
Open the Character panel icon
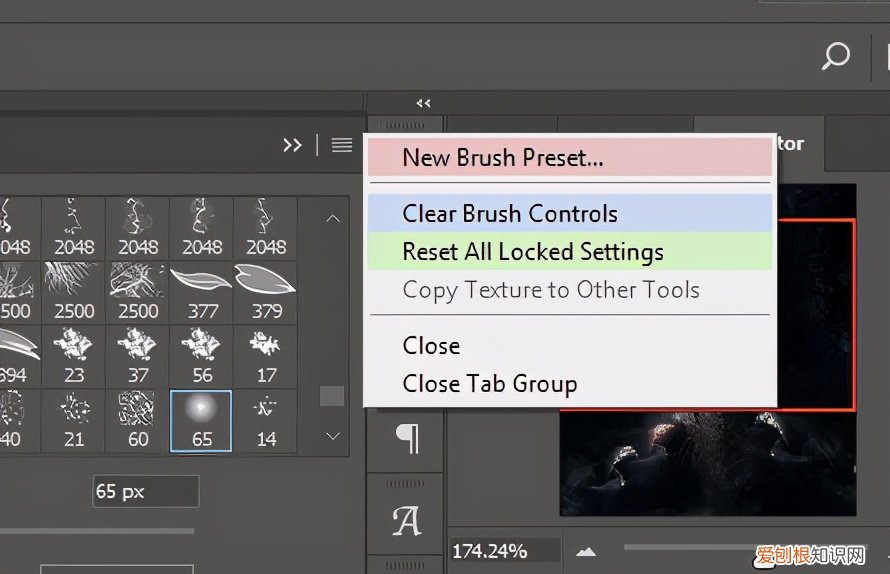pos(406,520)
